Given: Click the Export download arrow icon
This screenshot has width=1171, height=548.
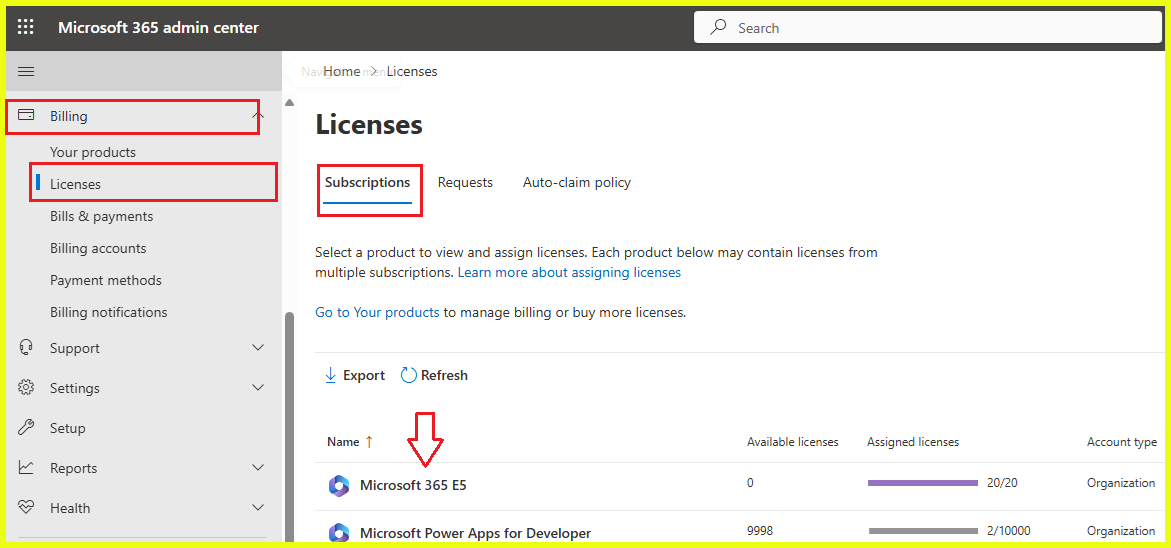Looking at the screenshot, I should (330, 375).
